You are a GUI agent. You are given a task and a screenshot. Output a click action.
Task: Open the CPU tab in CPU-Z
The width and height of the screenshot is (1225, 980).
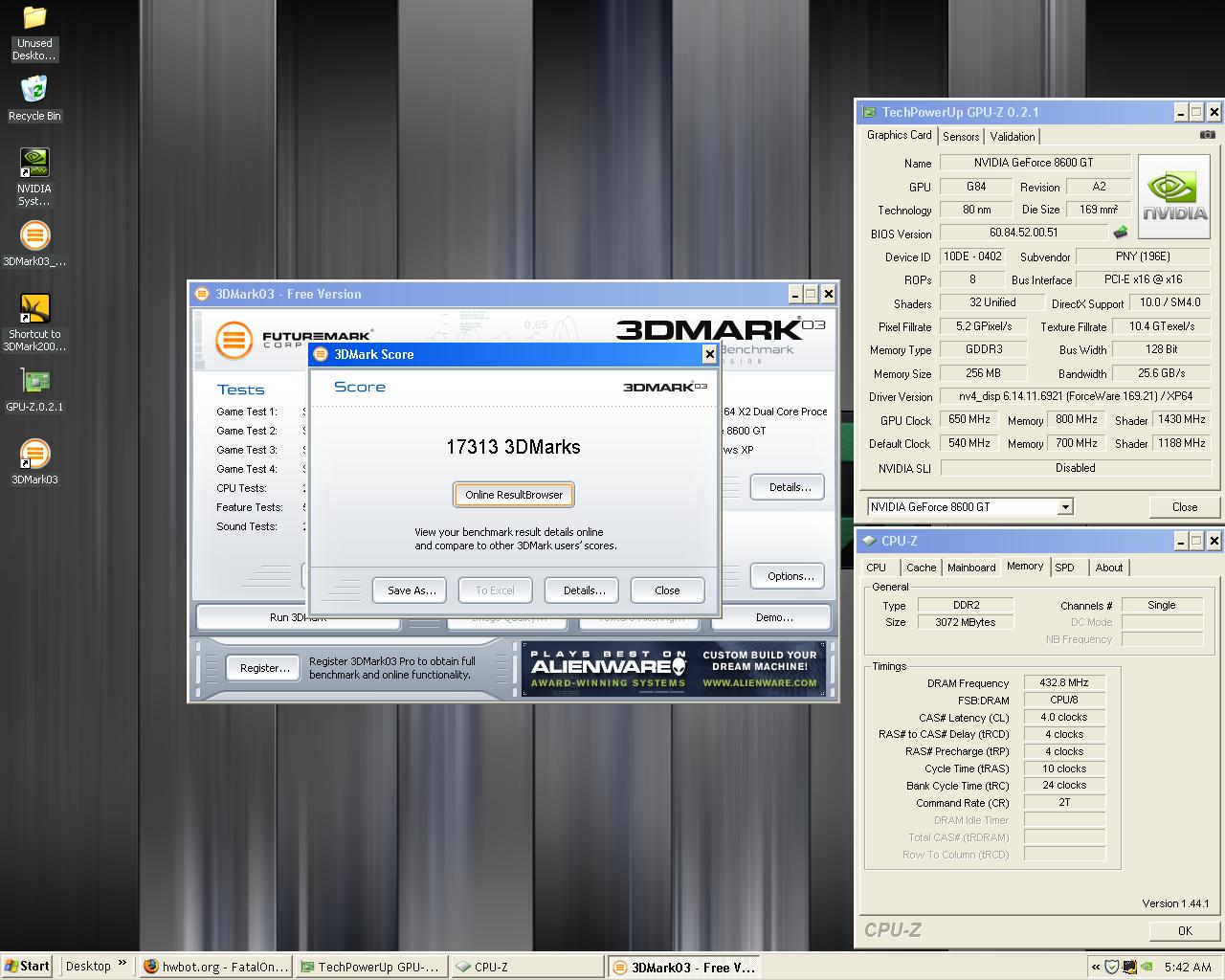coord(876,568)
